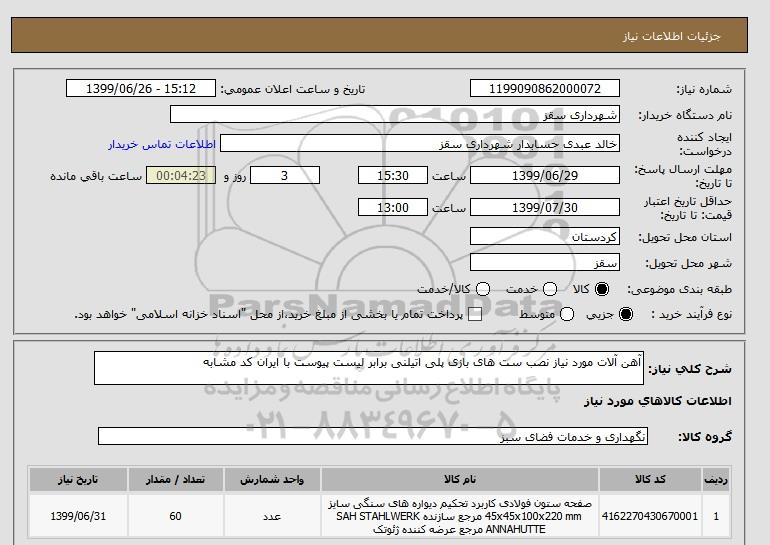Click the ردیف column header
This screenshot has height=545, width=770.
click(716, 479)
